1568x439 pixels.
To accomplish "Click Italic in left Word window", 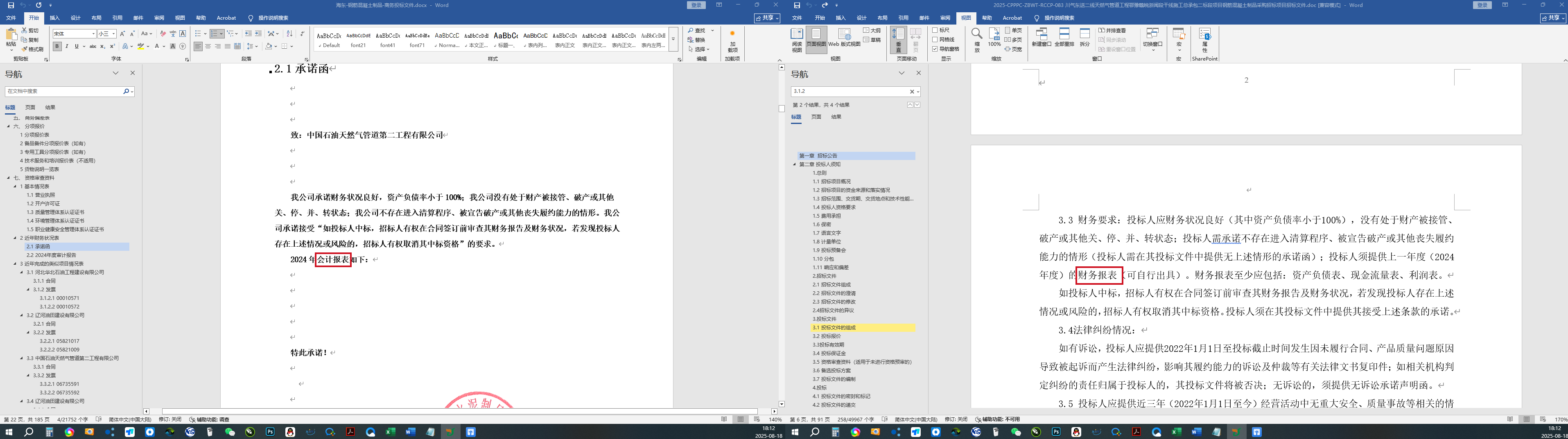I will 67,46.
